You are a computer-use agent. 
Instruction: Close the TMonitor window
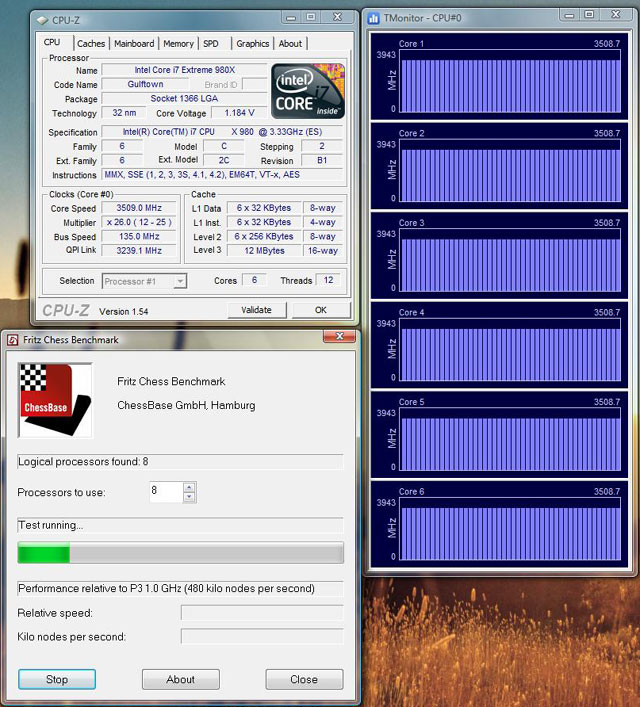coord(616,14)
